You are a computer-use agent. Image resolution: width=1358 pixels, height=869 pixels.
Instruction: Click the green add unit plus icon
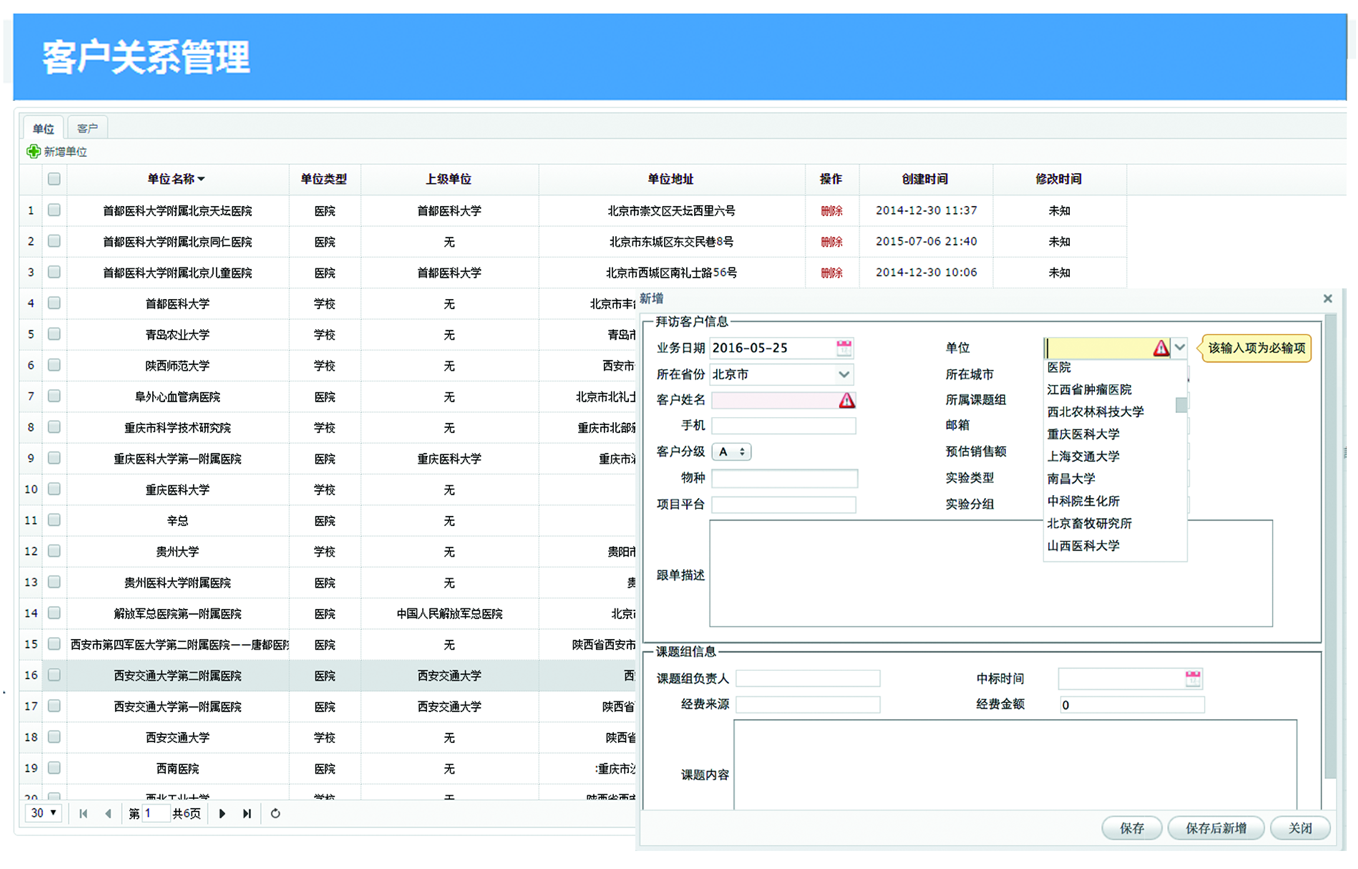(x=33, y=152)
